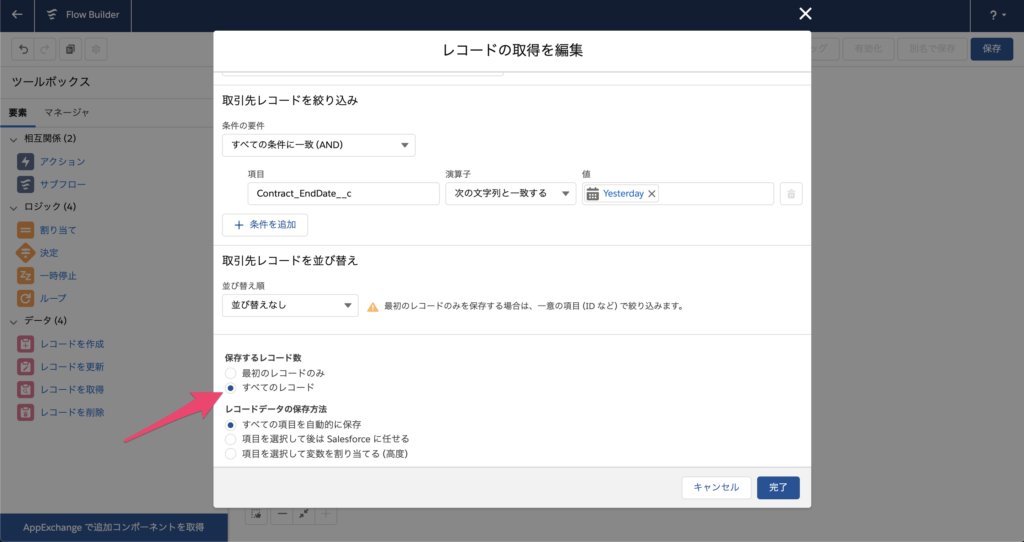This screenshot has height=542, width=1024.
Task: Switch to the 要素 tab
Action: click(18, 113)
